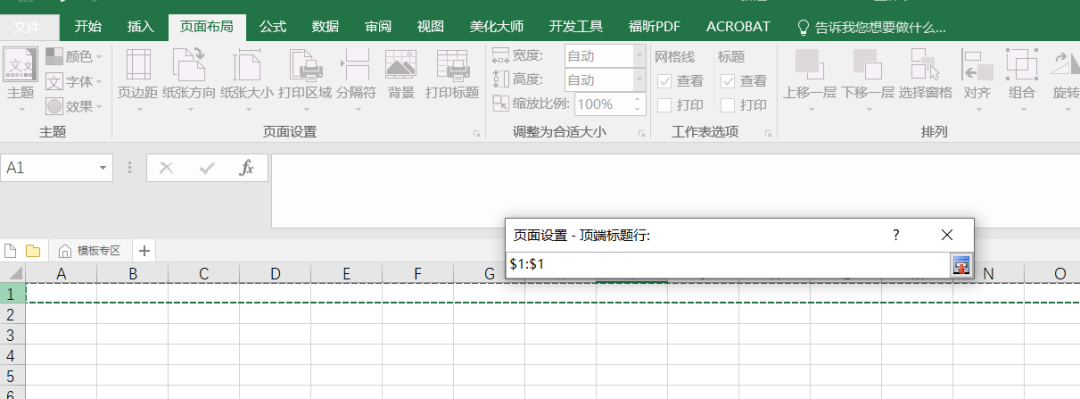
Task: Open the 调整为合适大小 dialog launcher
Action: tap(641, 134)
